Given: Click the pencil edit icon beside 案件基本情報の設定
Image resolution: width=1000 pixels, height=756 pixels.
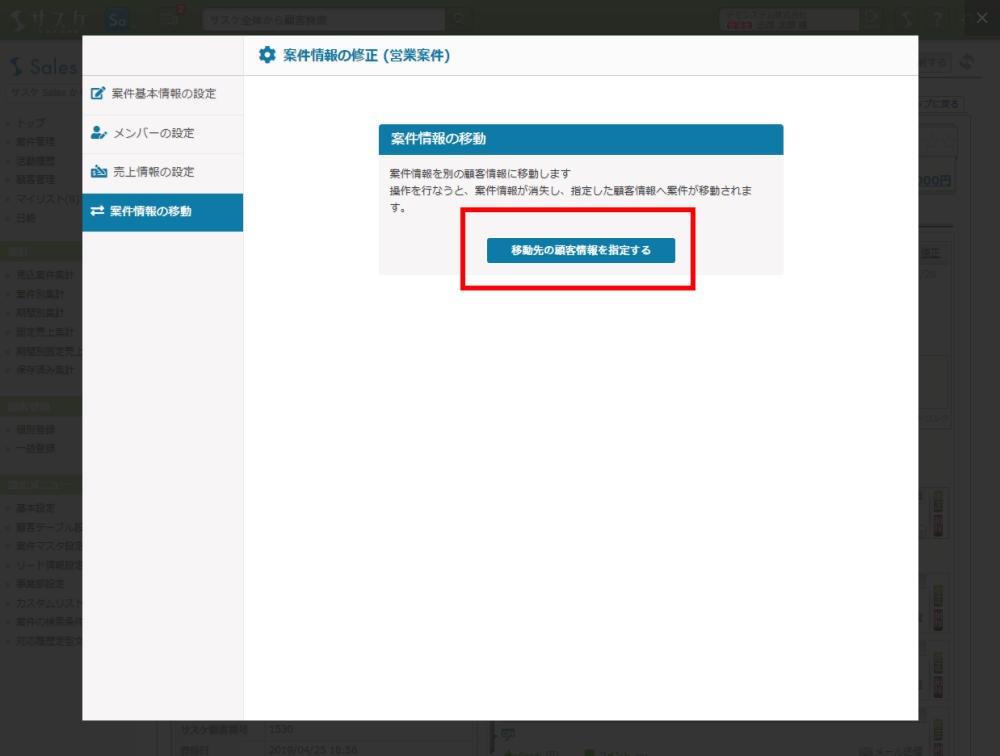Looking at the screenshot, I should (x=98, y=94).
